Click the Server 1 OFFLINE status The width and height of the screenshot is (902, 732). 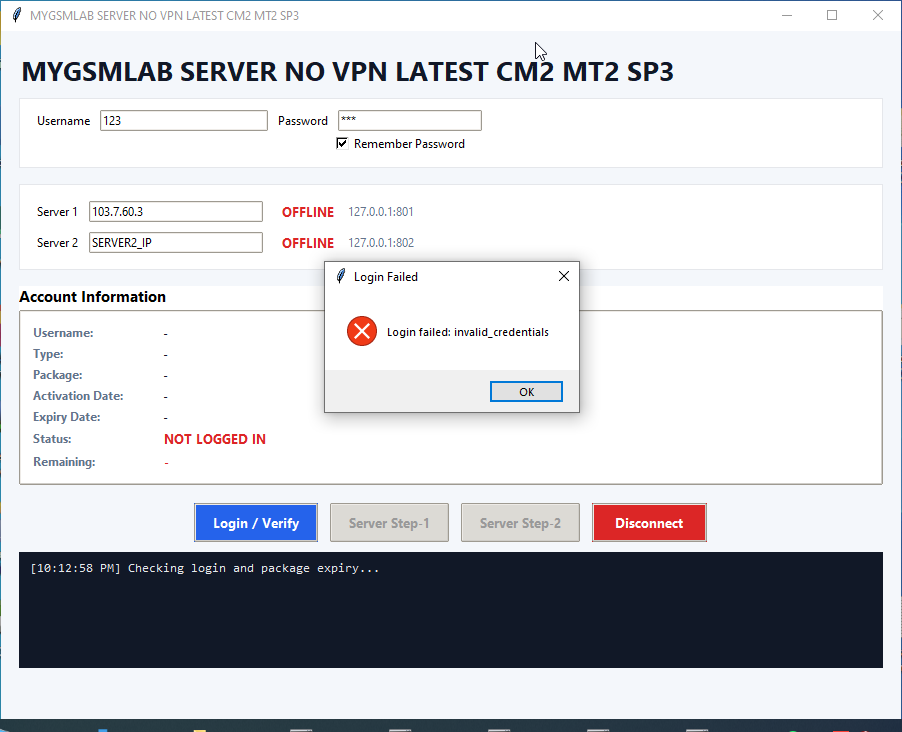pos(308,212)
